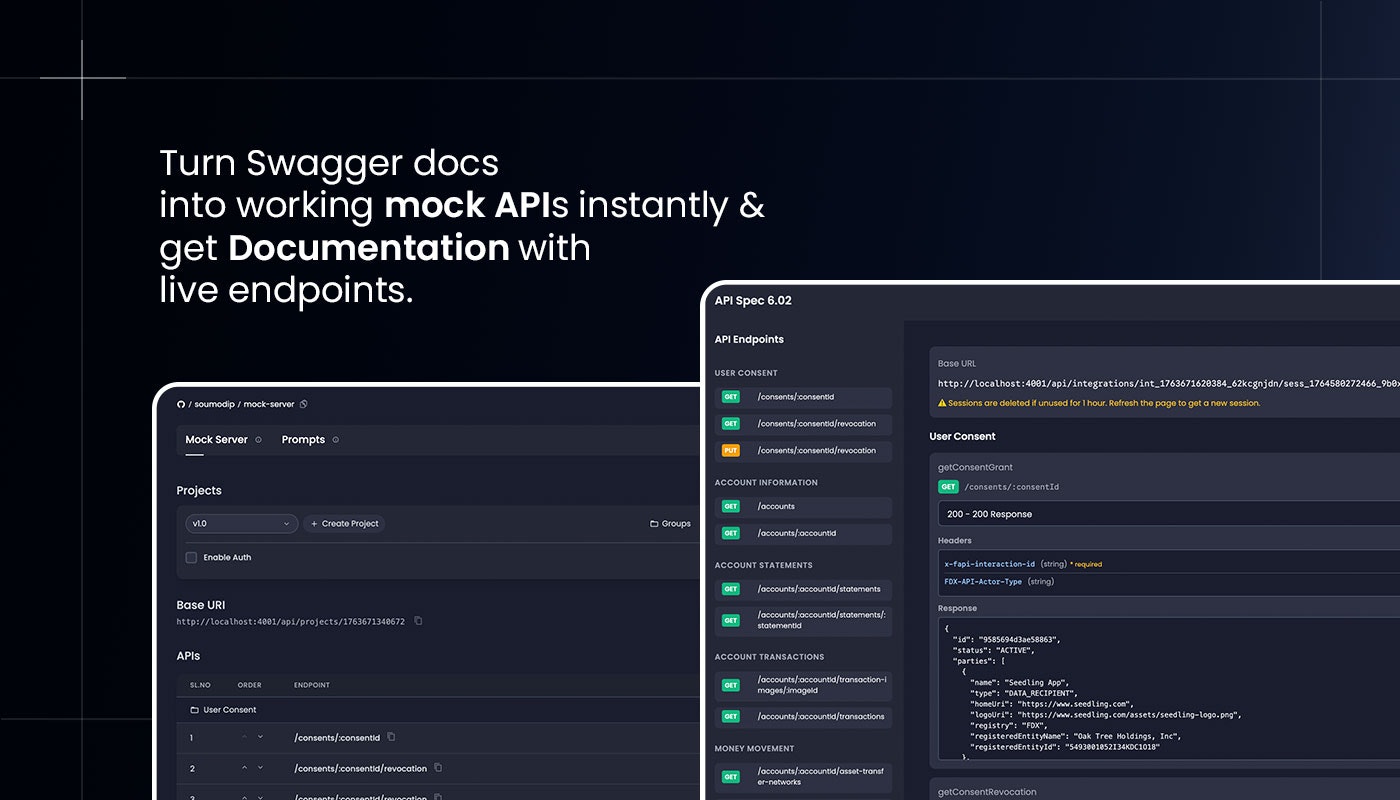Click the copy icon next to mock-server breadcrumb
This screenshot has width=1400, height=800.
point(303,403)
